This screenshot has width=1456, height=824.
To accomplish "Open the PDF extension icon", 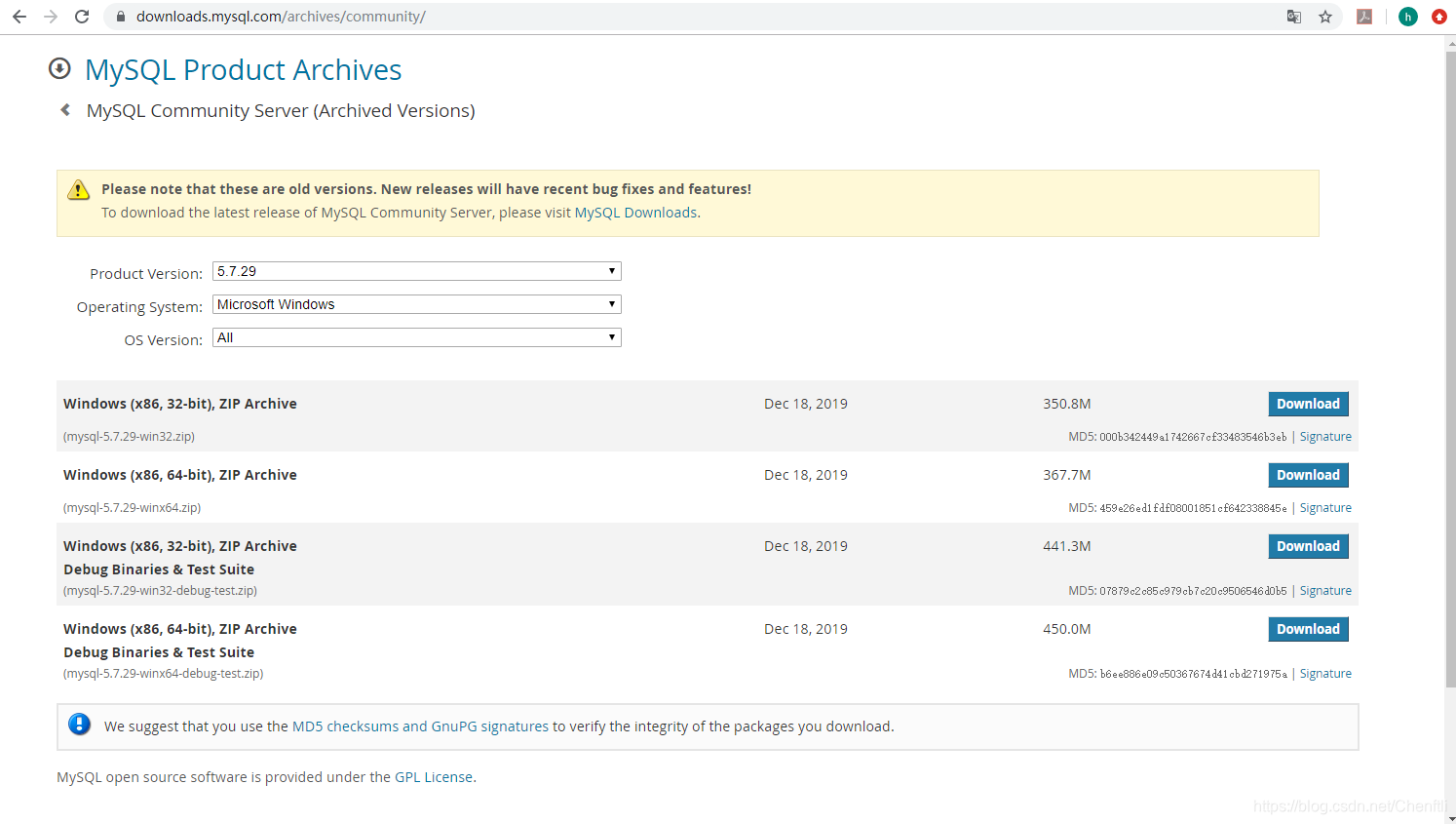I will pos(1364,17).
